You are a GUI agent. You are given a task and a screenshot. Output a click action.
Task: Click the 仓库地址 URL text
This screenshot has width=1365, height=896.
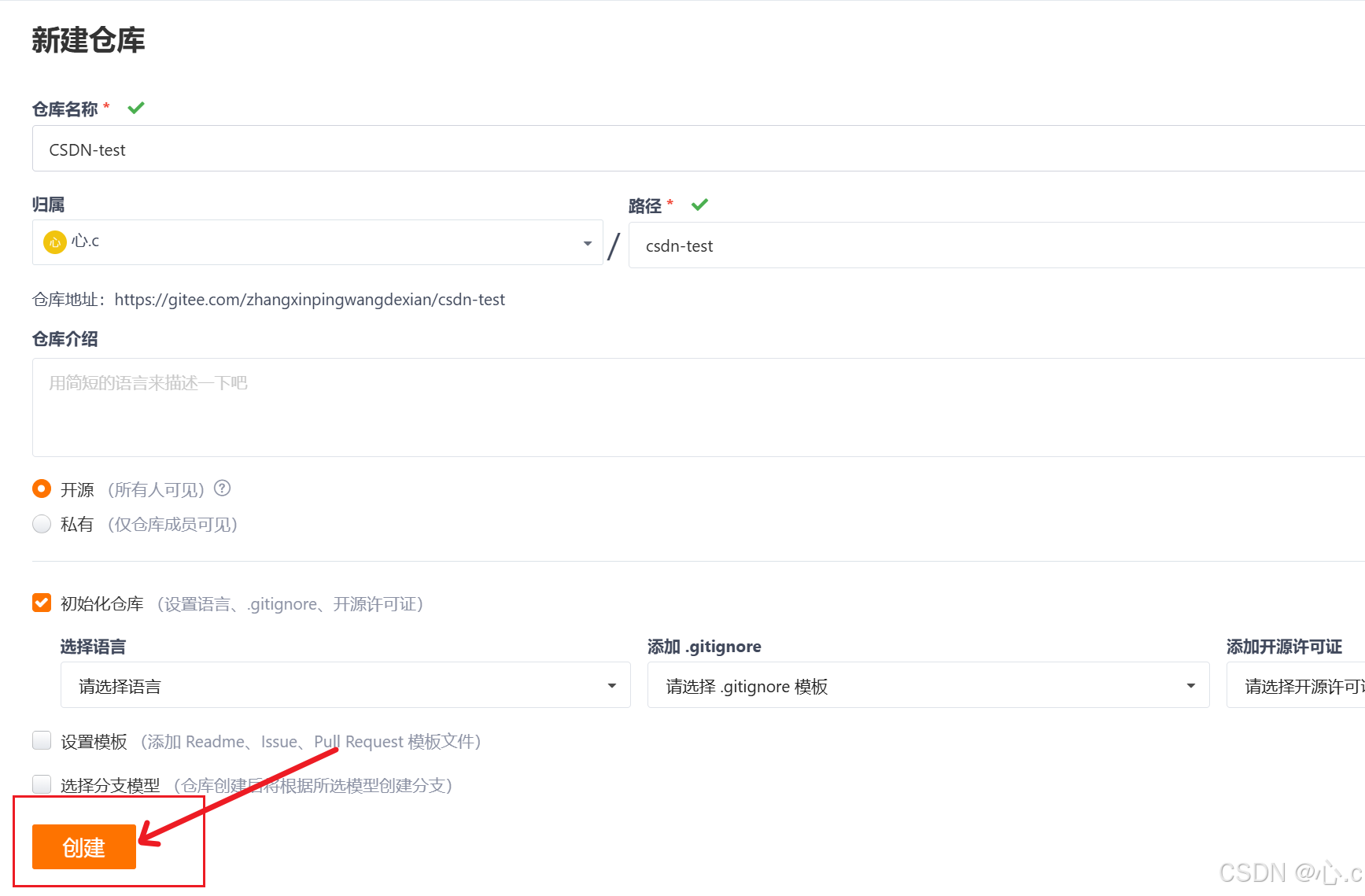[310, 300]
